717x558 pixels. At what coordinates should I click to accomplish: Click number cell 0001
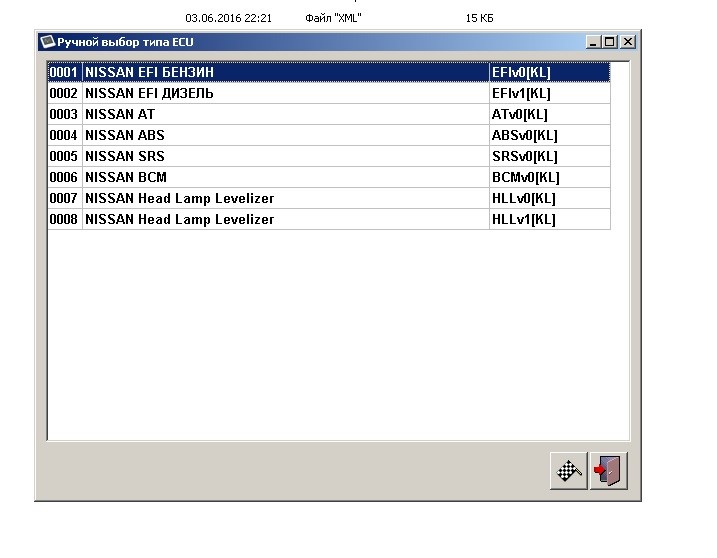pyautogui.click(x=64, y=72)
